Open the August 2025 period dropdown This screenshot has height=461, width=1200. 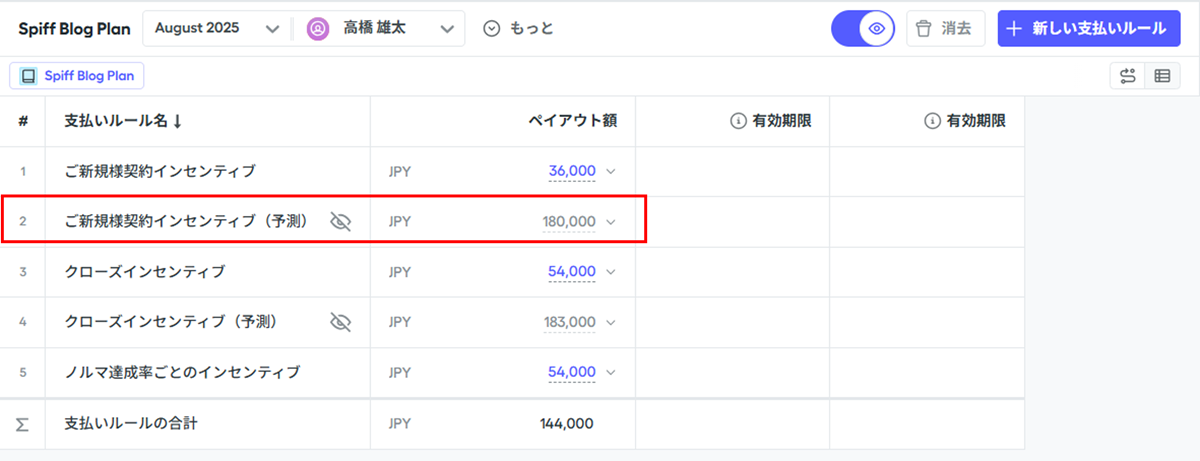[217, 28]
